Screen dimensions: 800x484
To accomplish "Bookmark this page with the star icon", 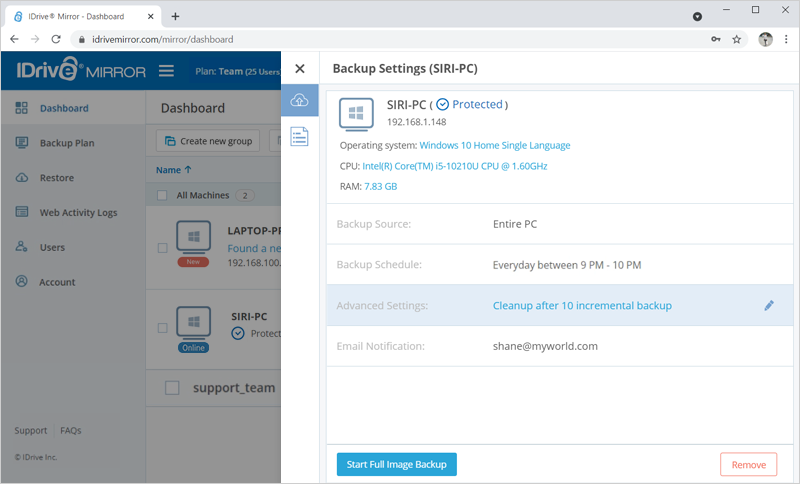I will point(736,39).
